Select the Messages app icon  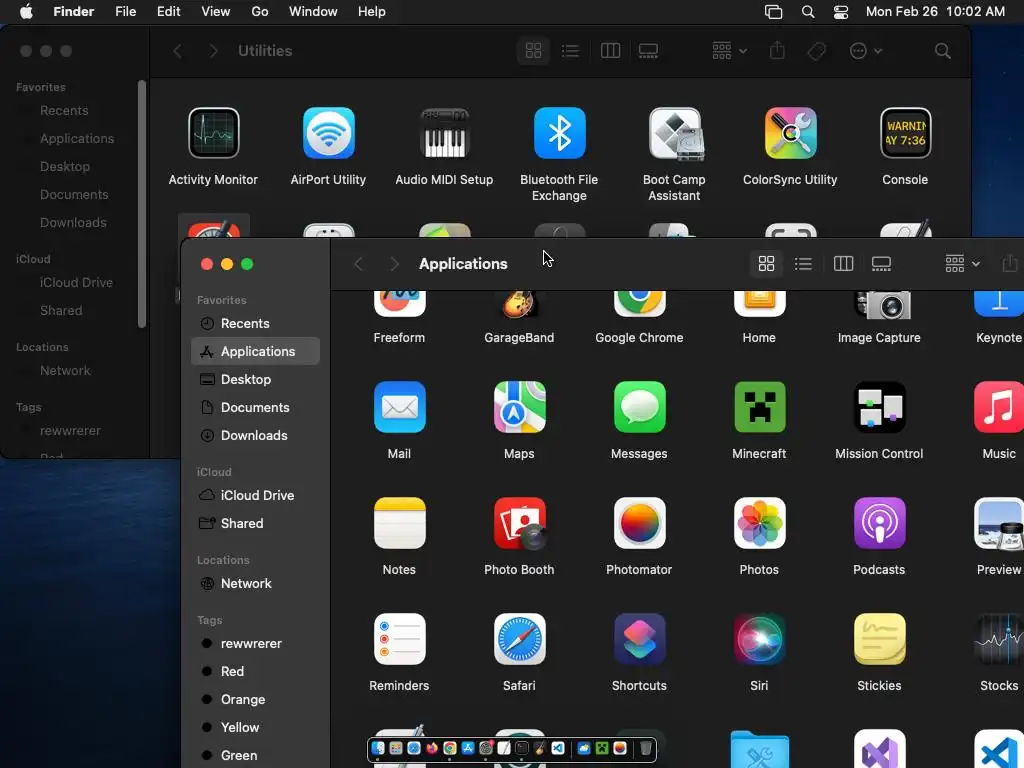(639, 408)
